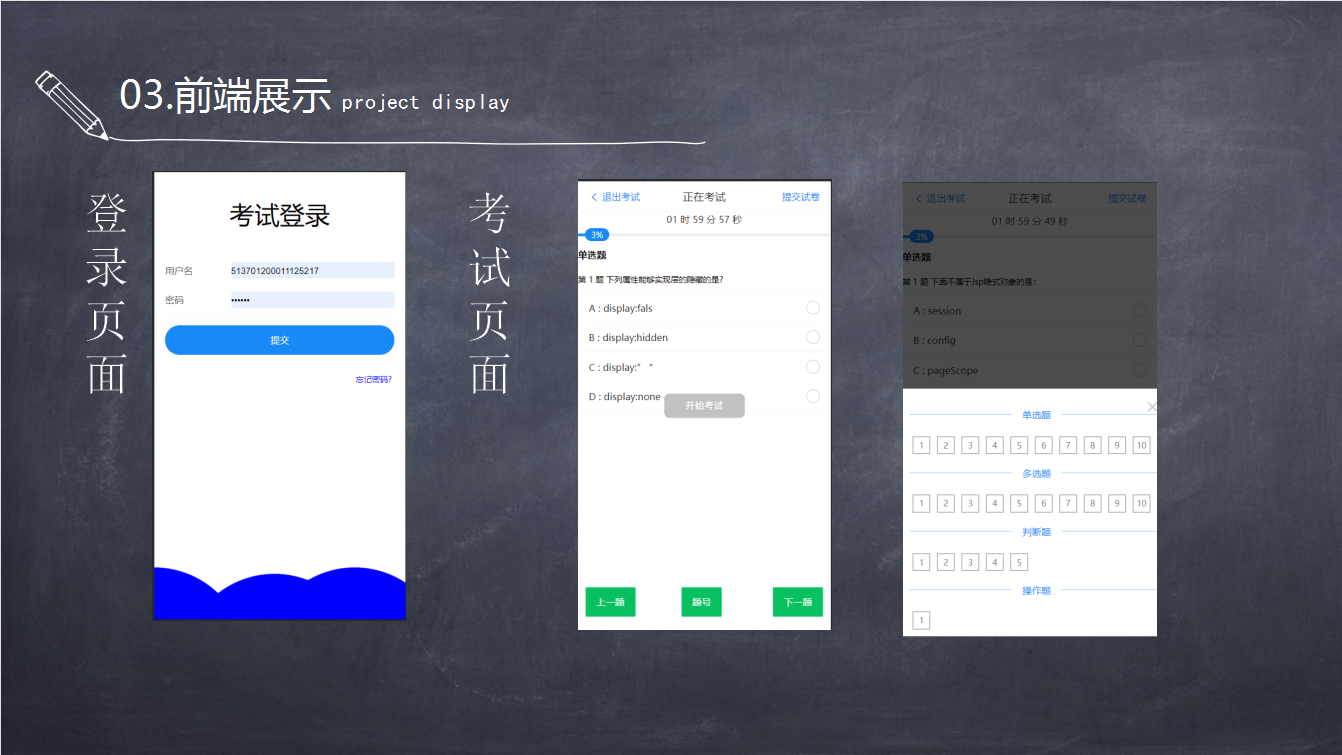Click 提交试卷 in the exam header

[800, 198]
